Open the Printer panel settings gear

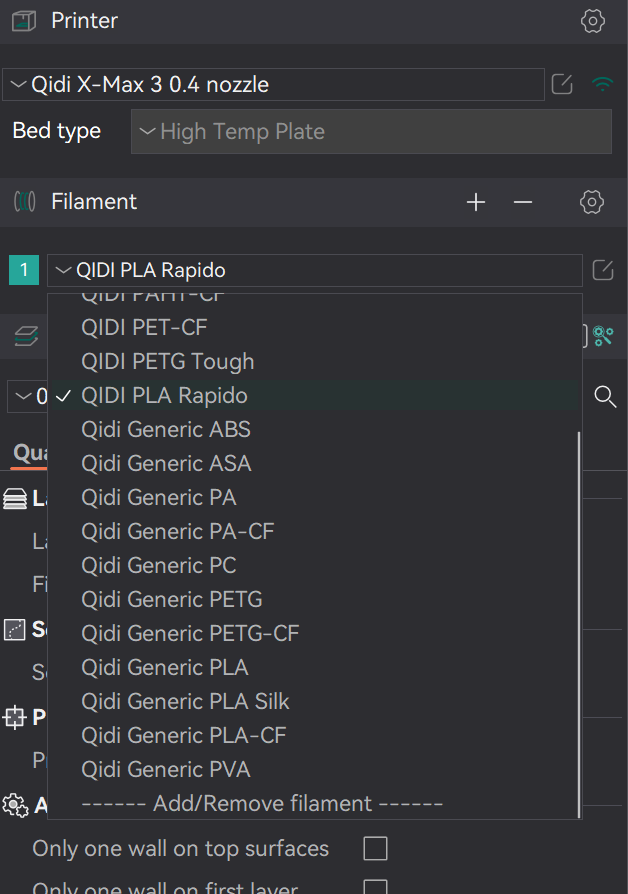tap(592, 20)
